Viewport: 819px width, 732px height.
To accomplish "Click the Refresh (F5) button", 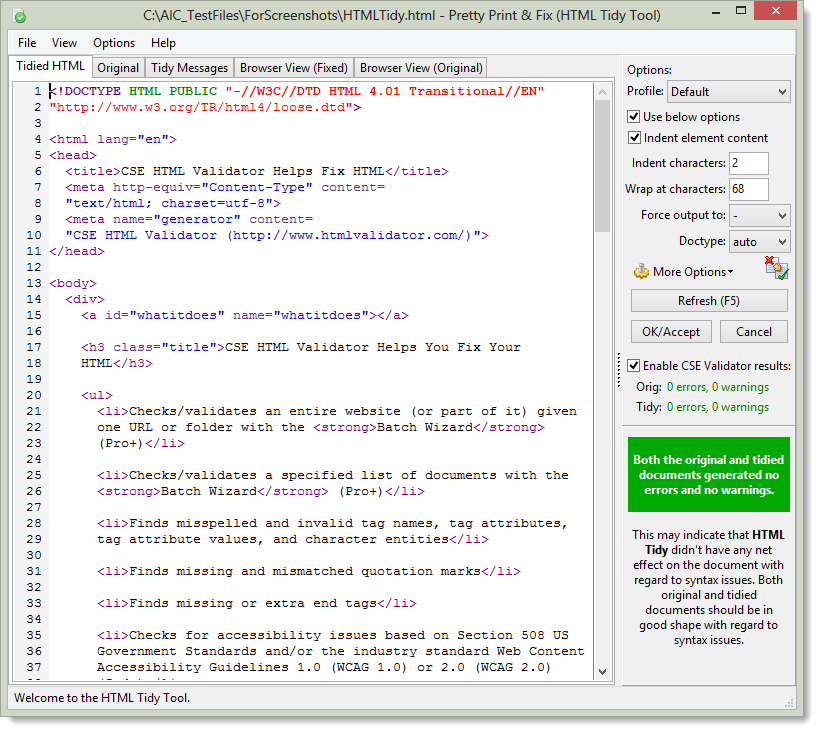I will (709, 301).
